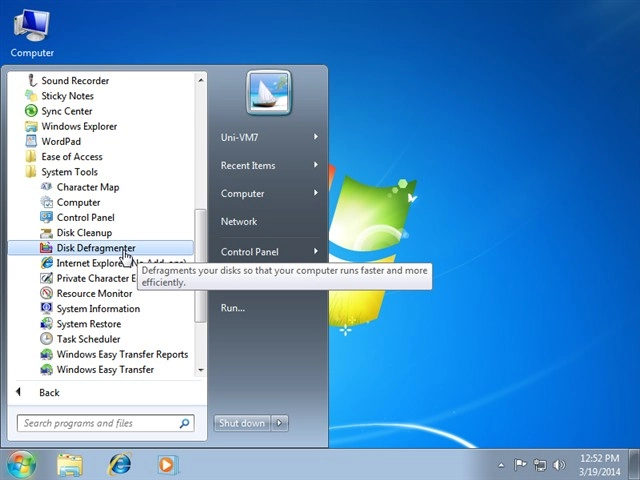Screen dimensions: 640x480
Task: Click the Sticky Notes label
Action: point(67,96)
